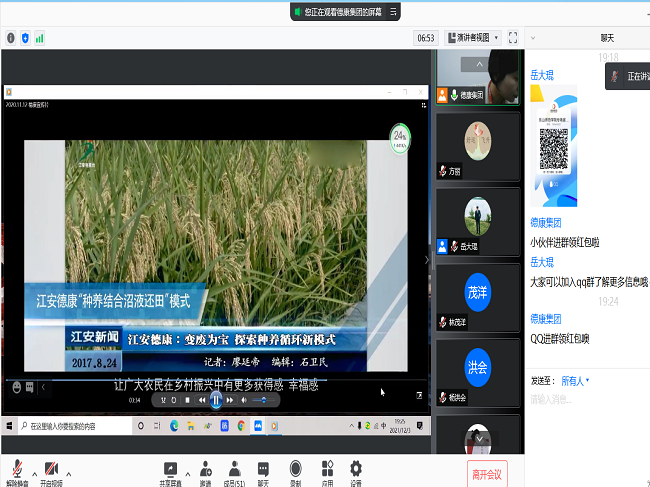Click the left chevron beside the comment bubble icon
This screenshot has height=487, width=650.
pos(43,388)
